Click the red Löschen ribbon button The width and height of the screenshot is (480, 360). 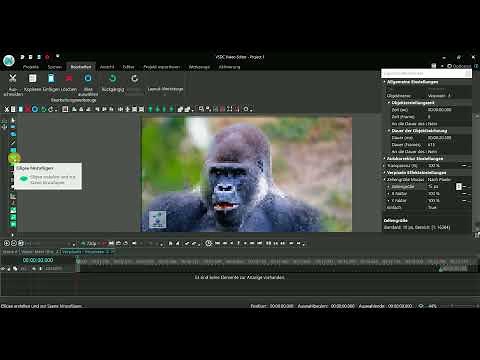point(69,82)
